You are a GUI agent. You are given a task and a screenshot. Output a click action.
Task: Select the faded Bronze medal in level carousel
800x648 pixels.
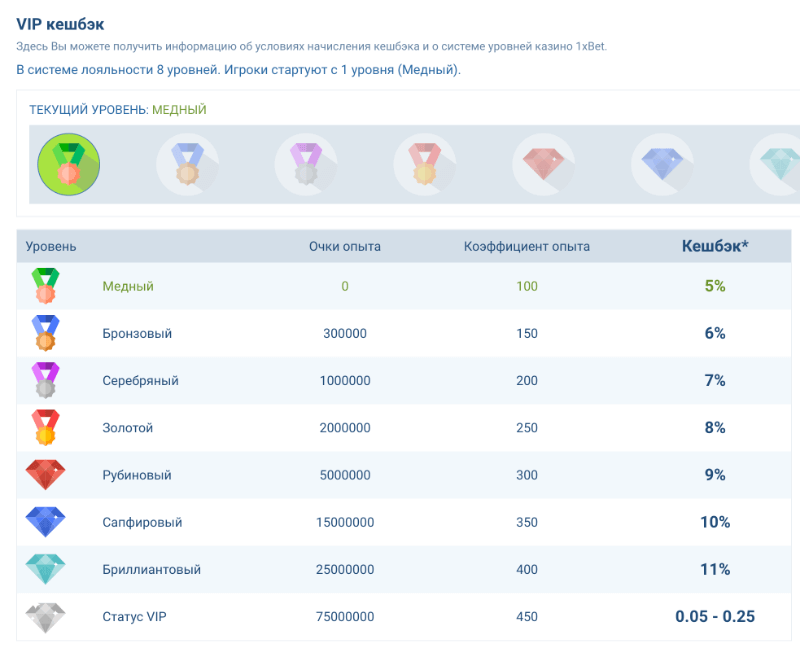(188, 164)
